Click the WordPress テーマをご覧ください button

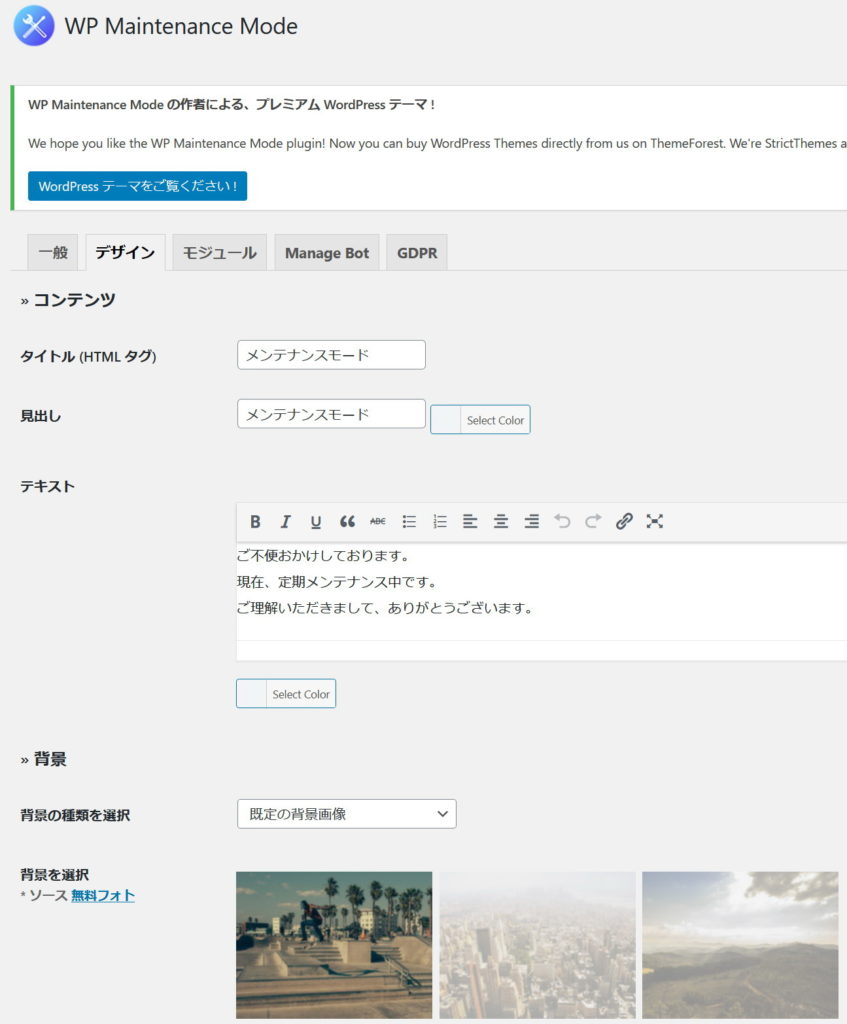(137, 186)
